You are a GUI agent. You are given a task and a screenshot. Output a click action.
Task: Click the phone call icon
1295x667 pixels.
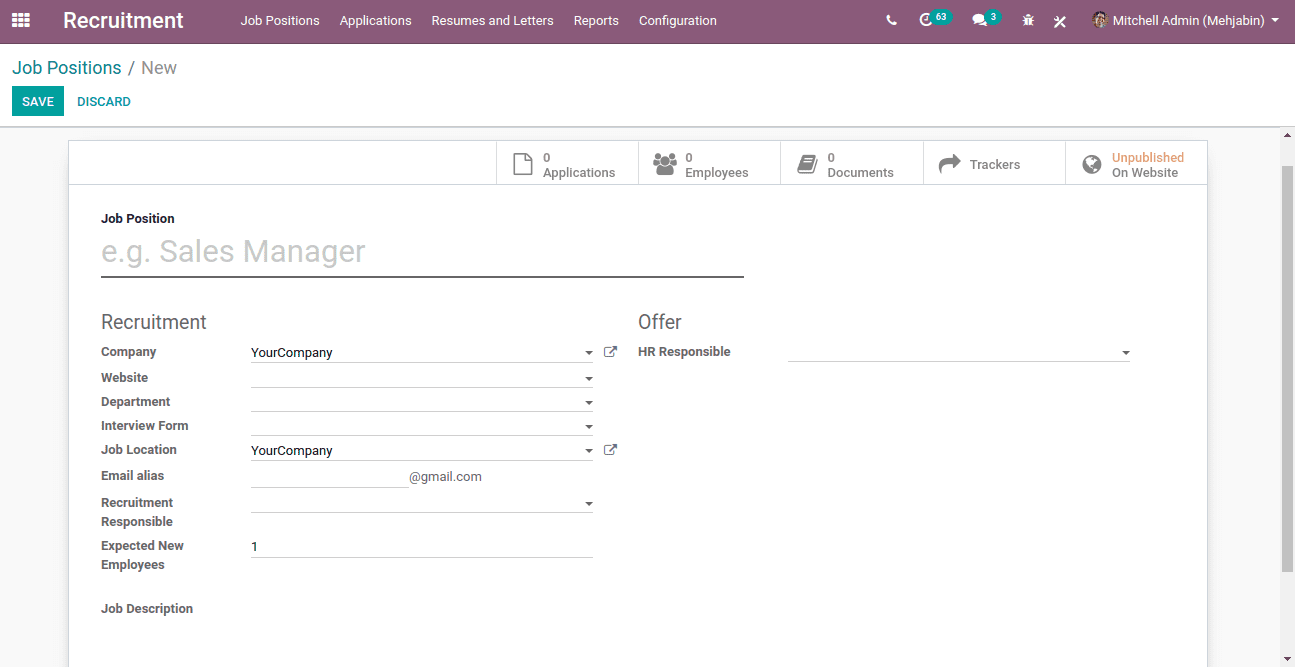pos(891,20)
